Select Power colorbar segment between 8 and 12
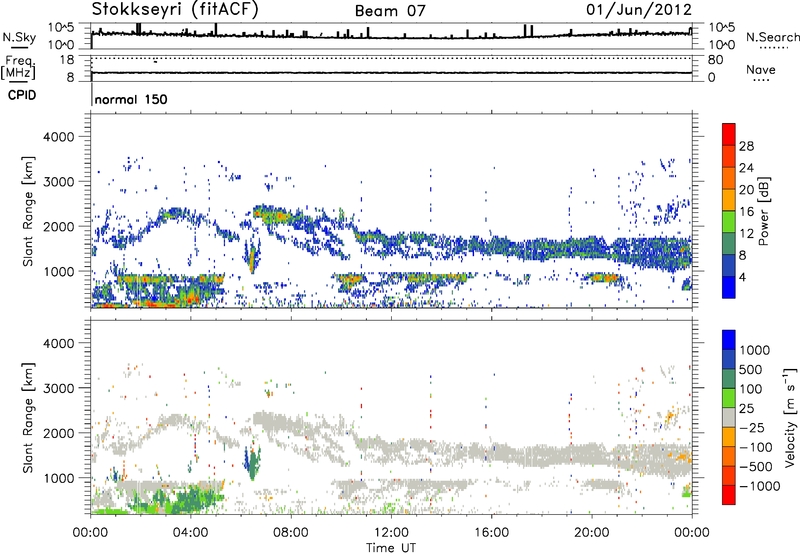The width and height of the screenshot is (800, 554). point(729,244)
